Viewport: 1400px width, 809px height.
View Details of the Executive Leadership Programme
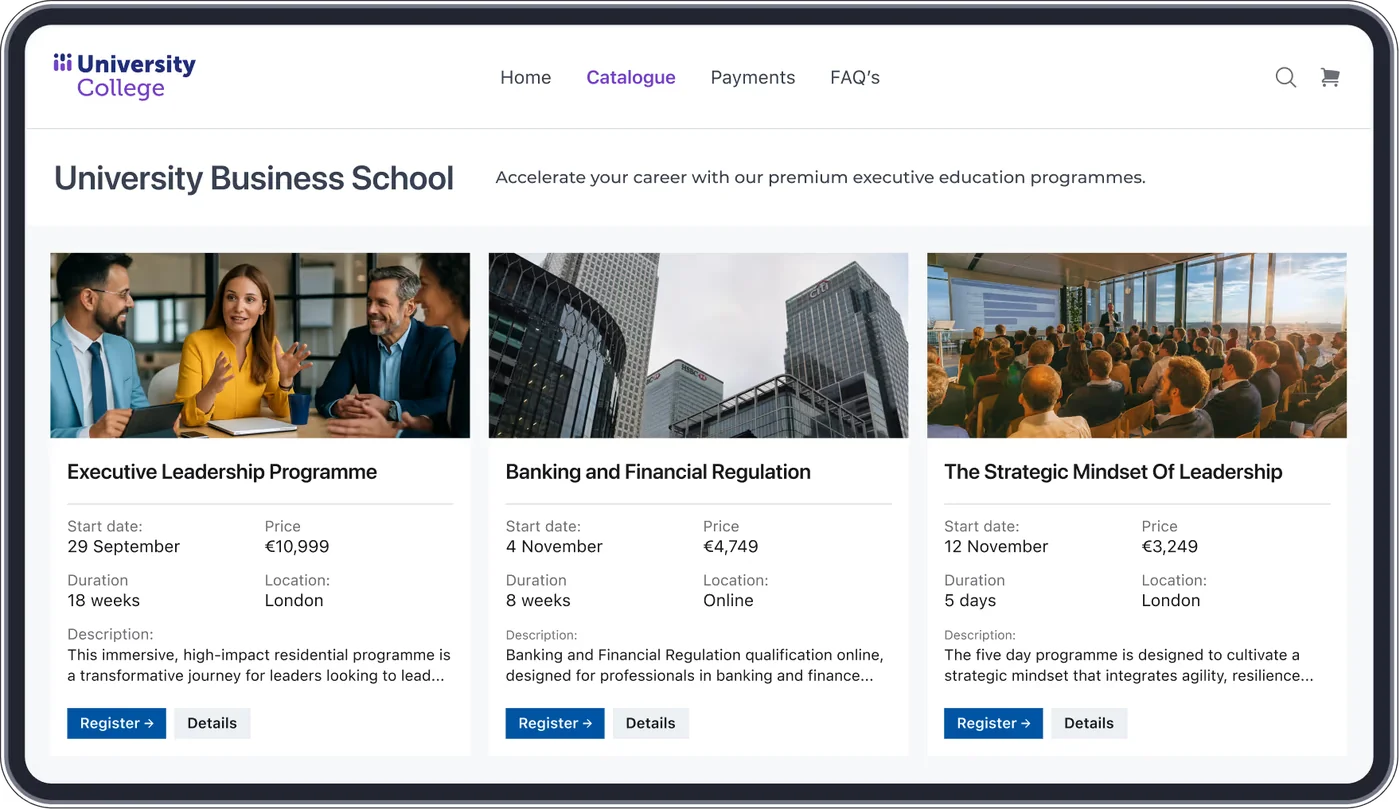coord(212,723)
